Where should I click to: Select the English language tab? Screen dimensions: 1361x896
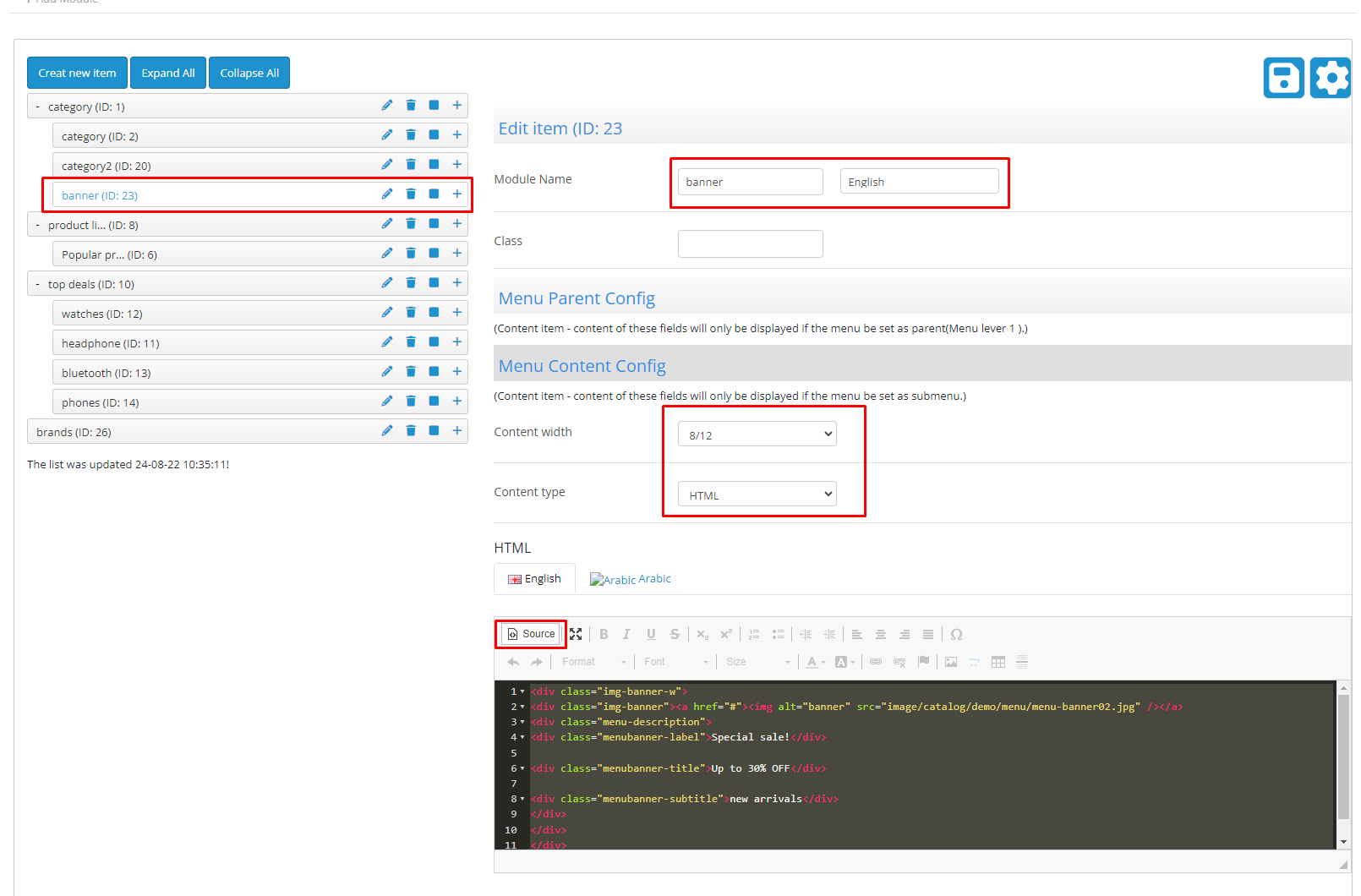tap(534, 579)
